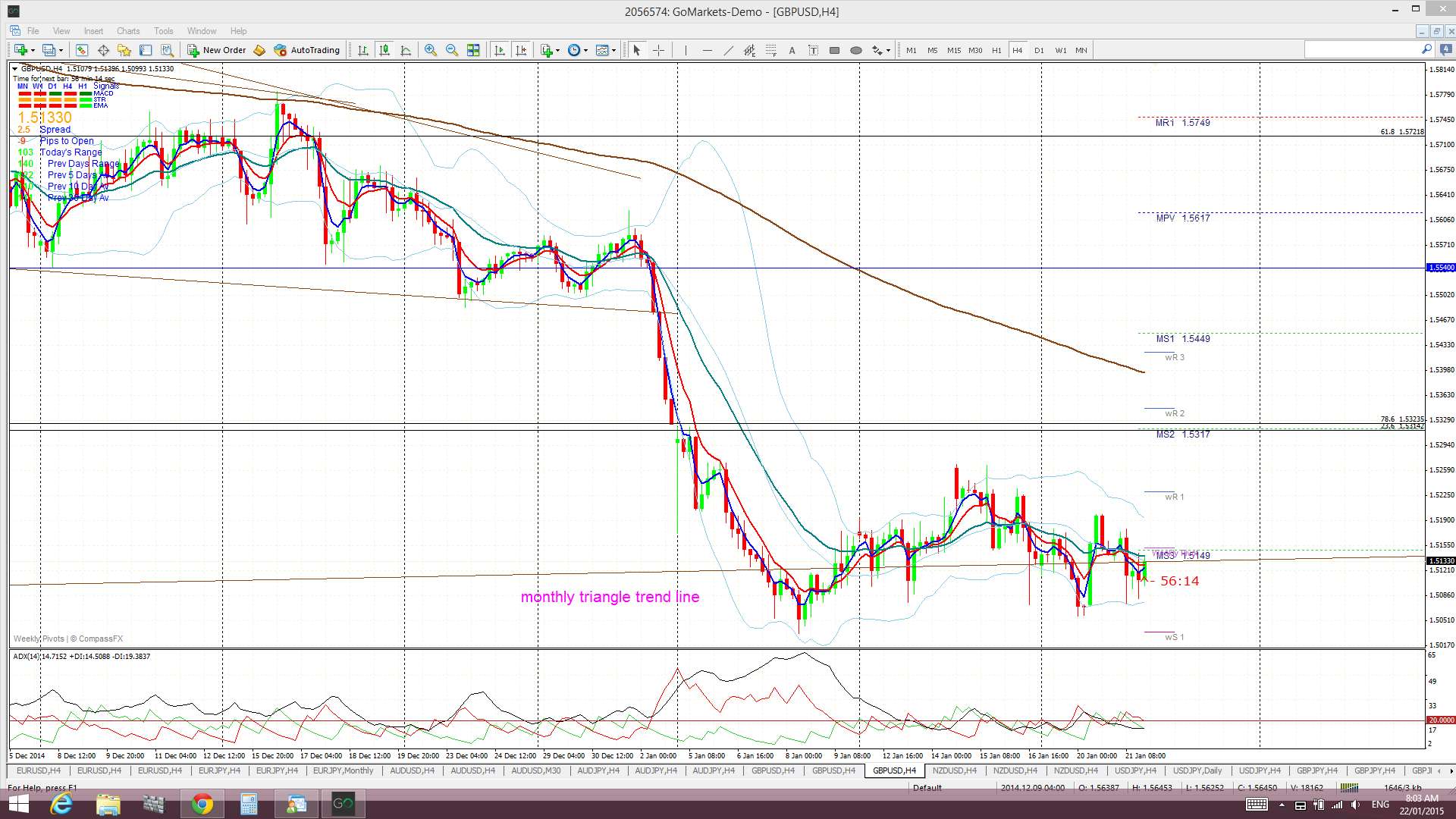1456x819 pixels.
Task: Open Google Chrome from taskbar
Action: (202, 804)
